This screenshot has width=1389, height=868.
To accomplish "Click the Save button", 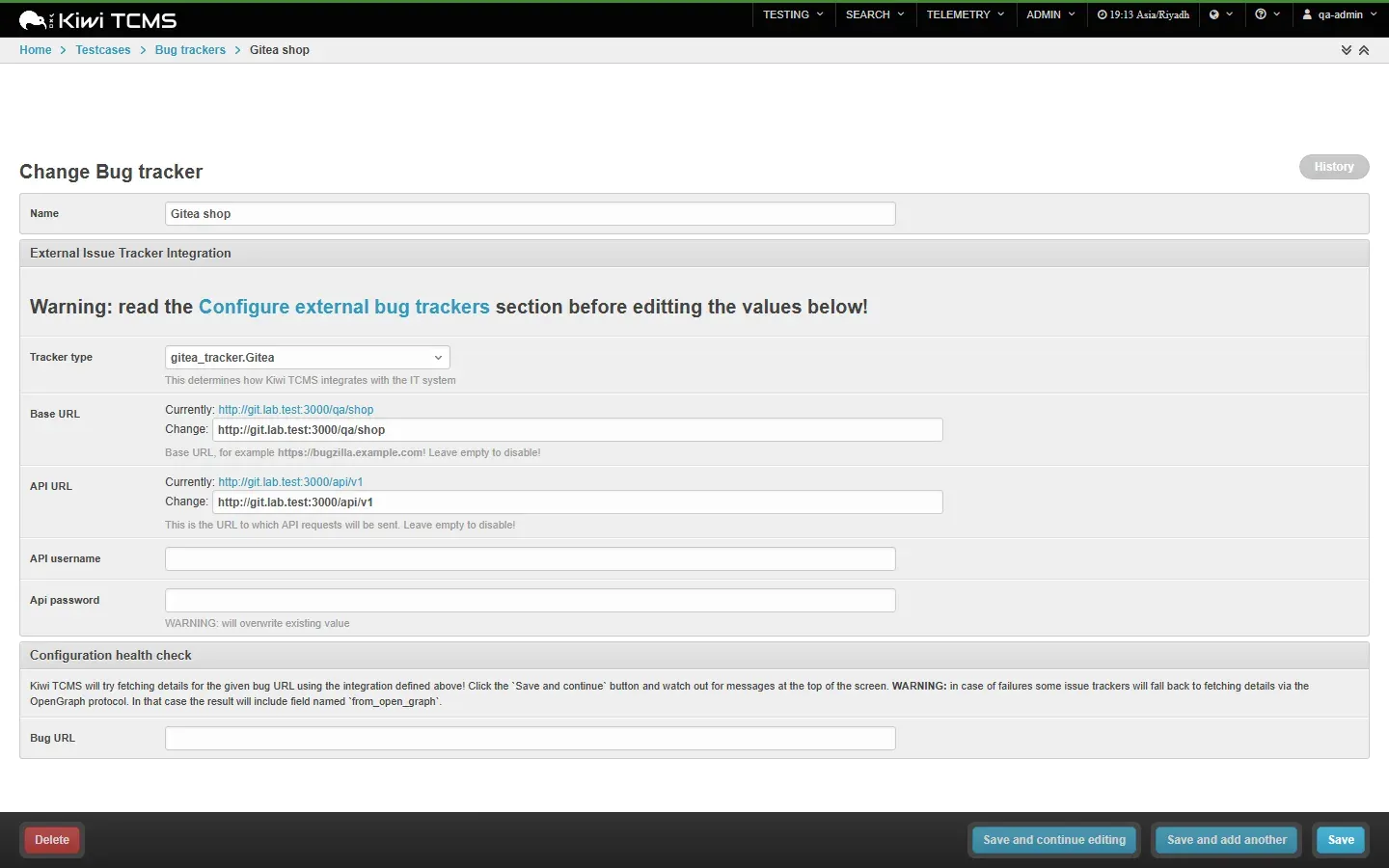I will pyautogui.click(x=1341, y=840).
